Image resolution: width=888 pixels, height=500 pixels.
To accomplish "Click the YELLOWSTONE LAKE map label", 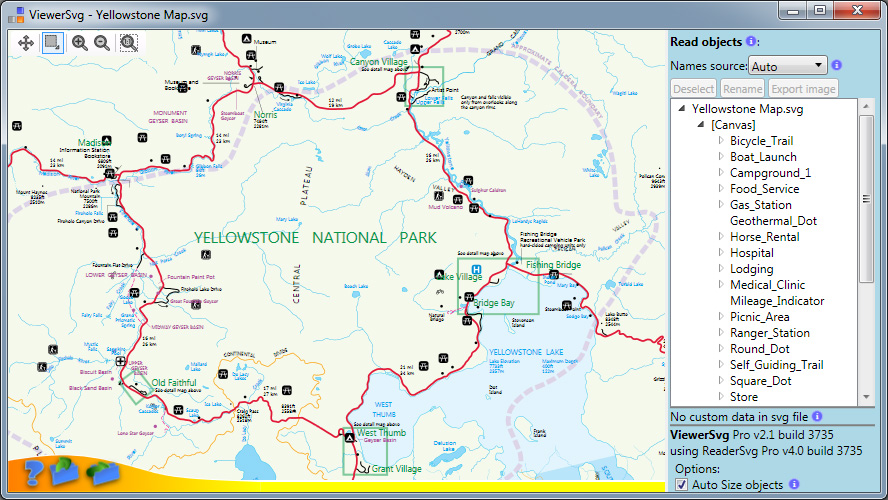I will [x=526, y=352].
